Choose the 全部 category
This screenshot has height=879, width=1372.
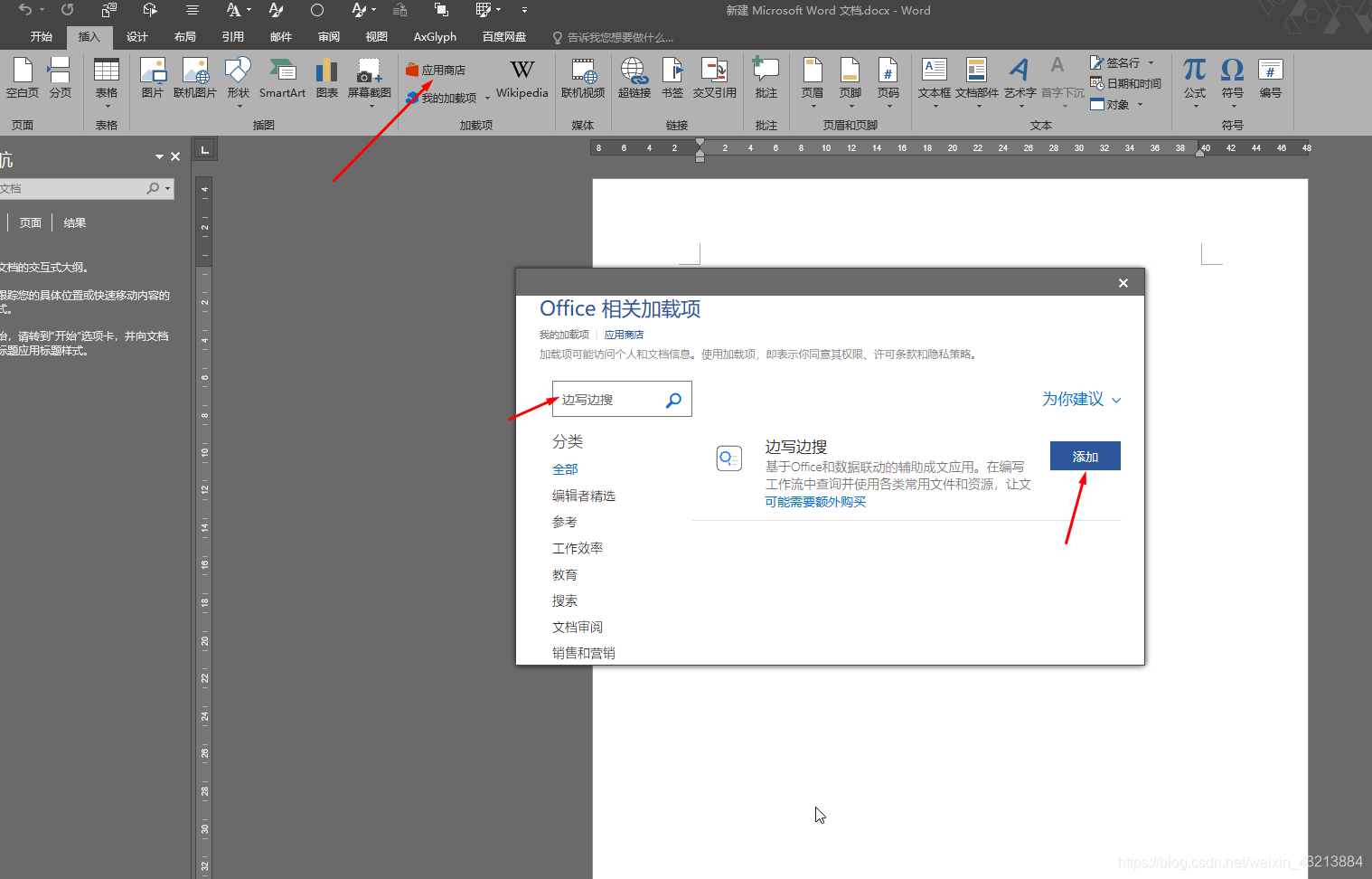(x=565, y=469)
